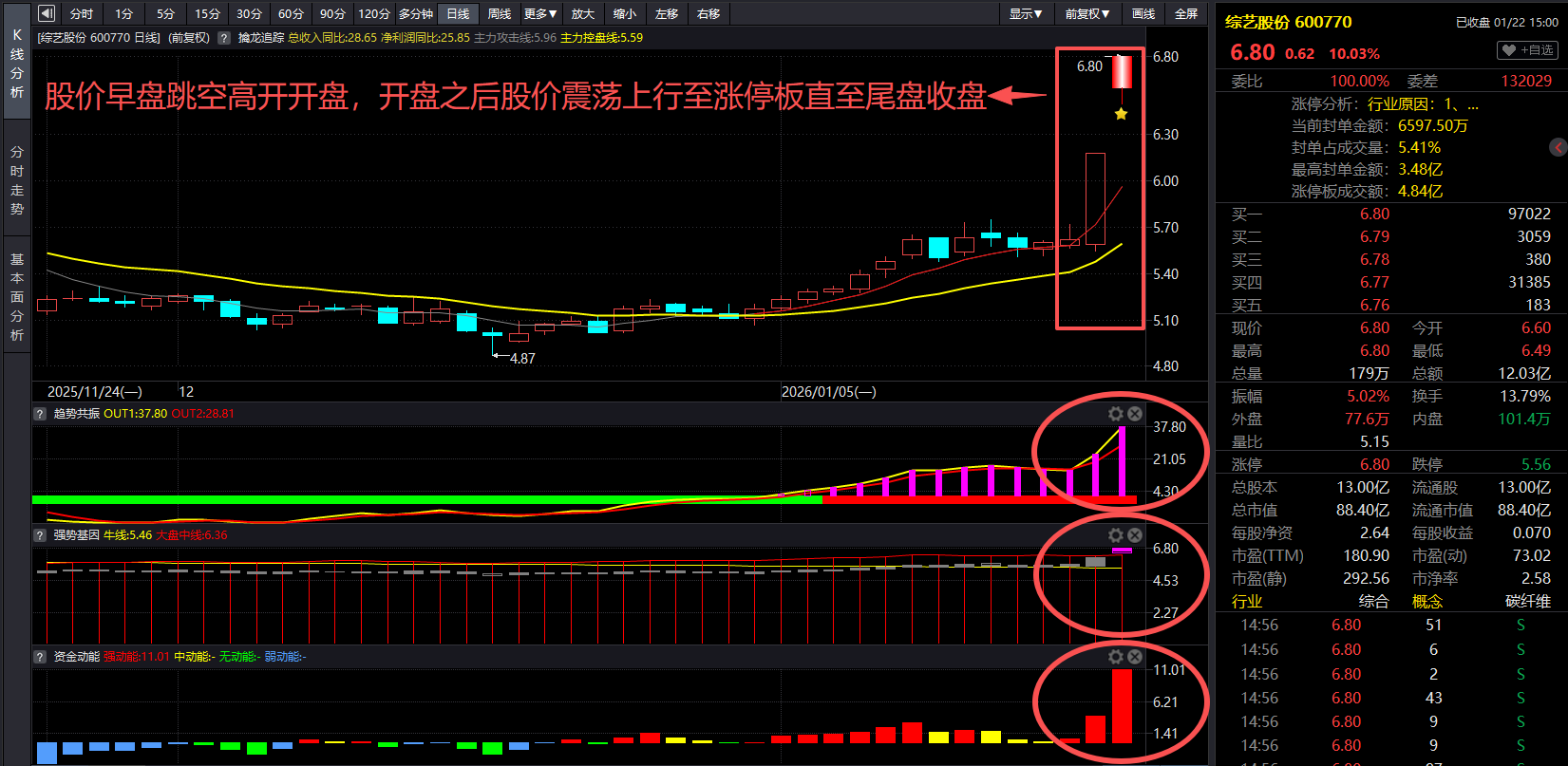Close the 强势基因 indicator panel
1568x766 pixels.
click(x=1135, y=535)
